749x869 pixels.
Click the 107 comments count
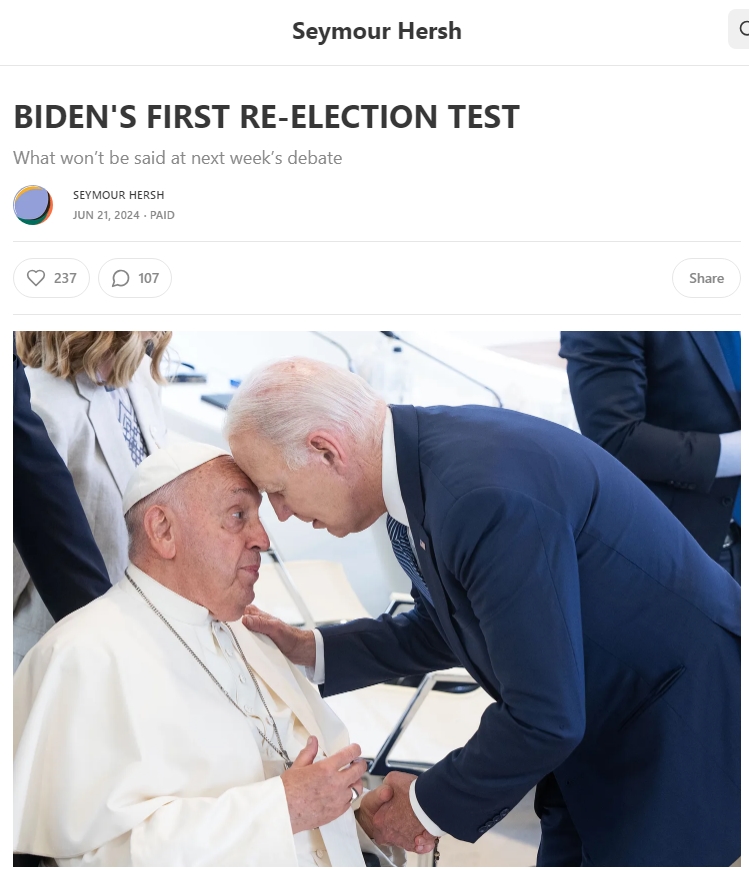[149, 278]
